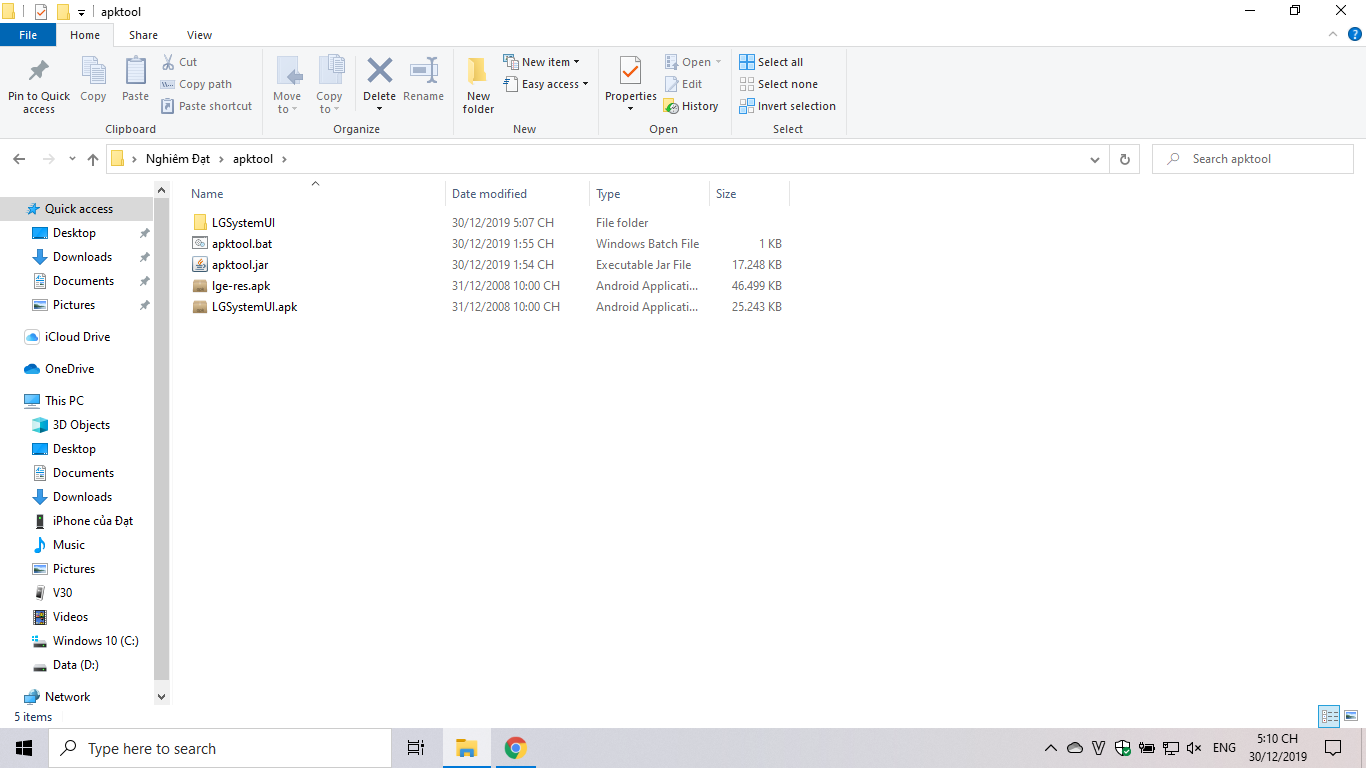Open the Move to dropdown
Image resolution: width=1366 pixels, height=768 pixels.
click(x=287, y=84)
